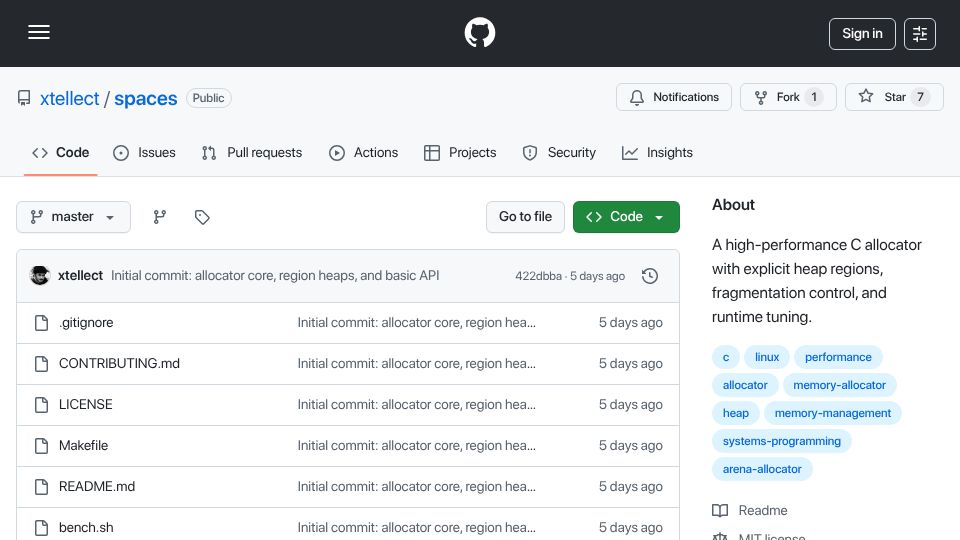Image resolution: width=960 pixels, height=540 pixels.
Task: Select the 'c' topic tag
Action: [726, 357]
